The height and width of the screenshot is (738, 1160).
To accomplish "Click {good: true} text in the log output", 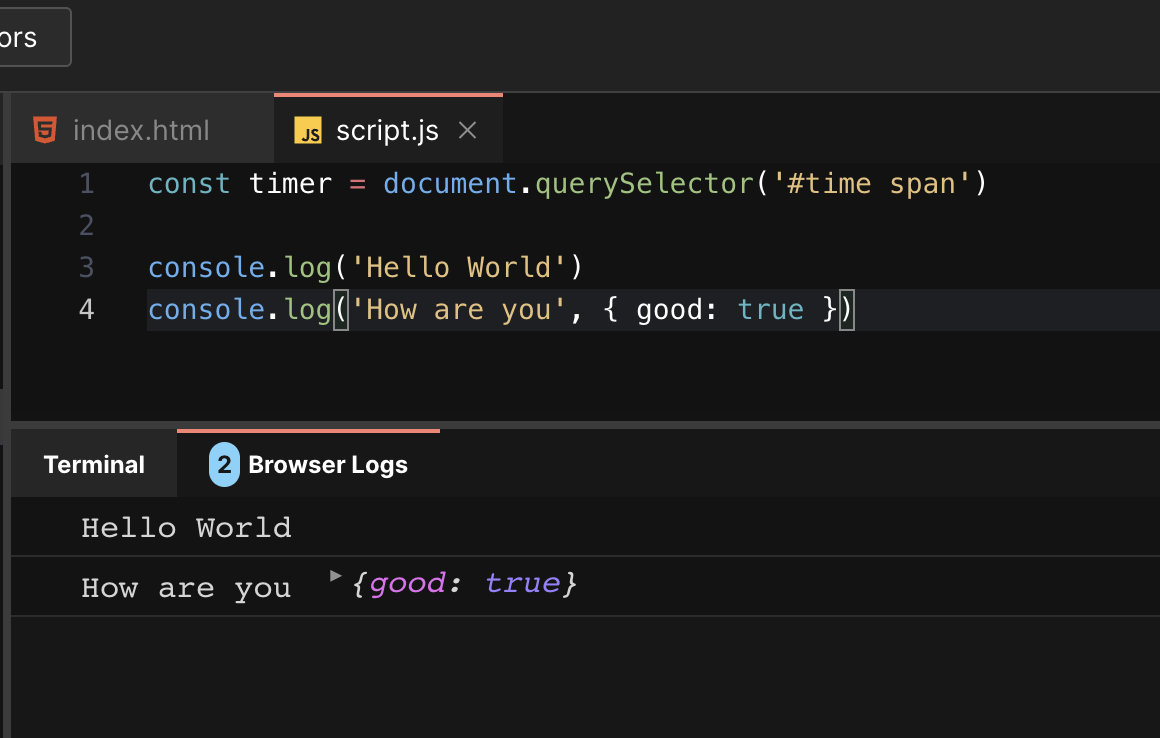I will 463,582.
